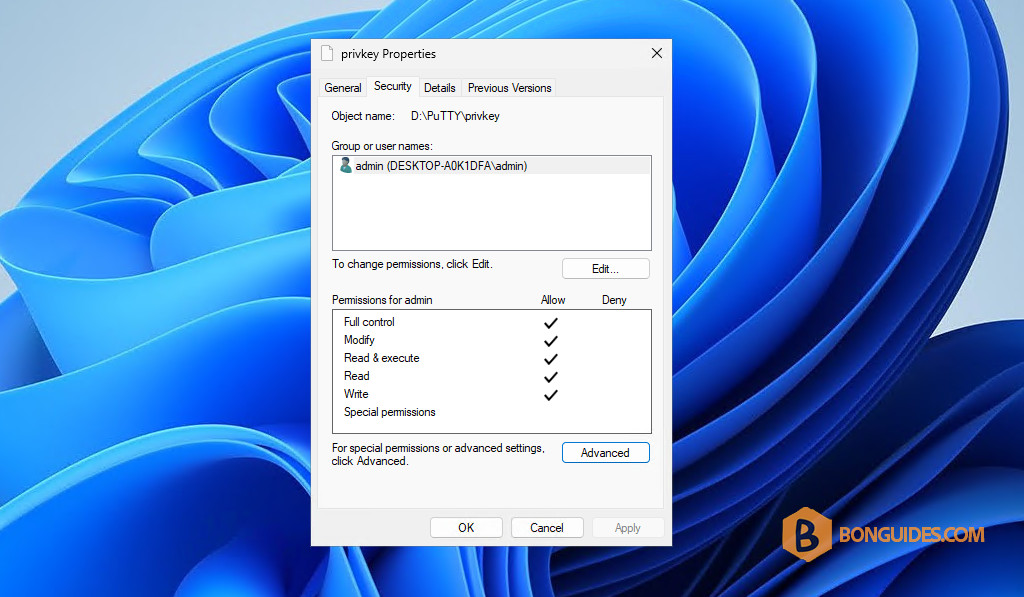Click the Special permissions row

click(x=492, y=412)
